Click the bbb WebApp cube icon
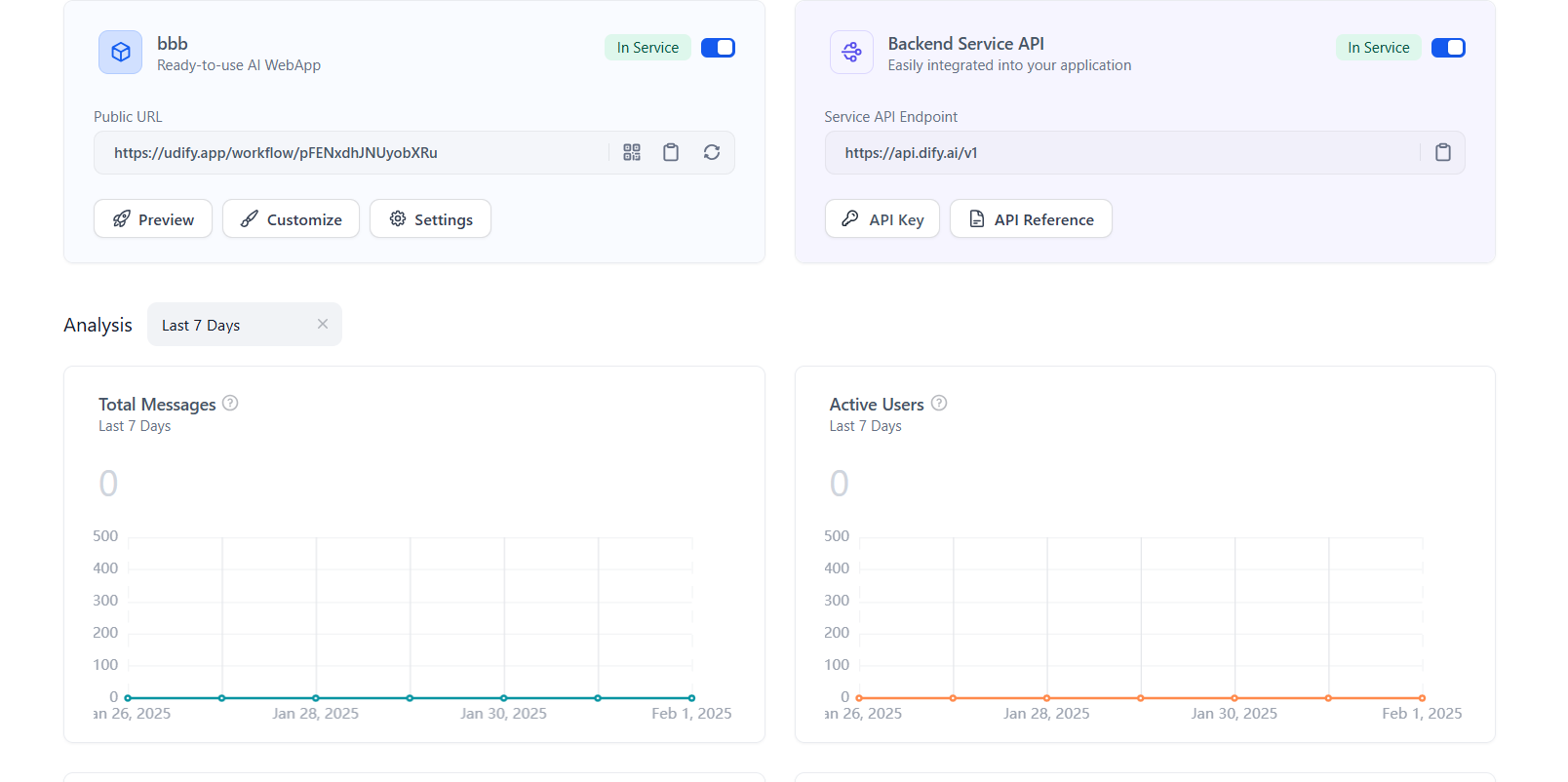Viewport: 1568px width, 782px height. pos(121,53)
